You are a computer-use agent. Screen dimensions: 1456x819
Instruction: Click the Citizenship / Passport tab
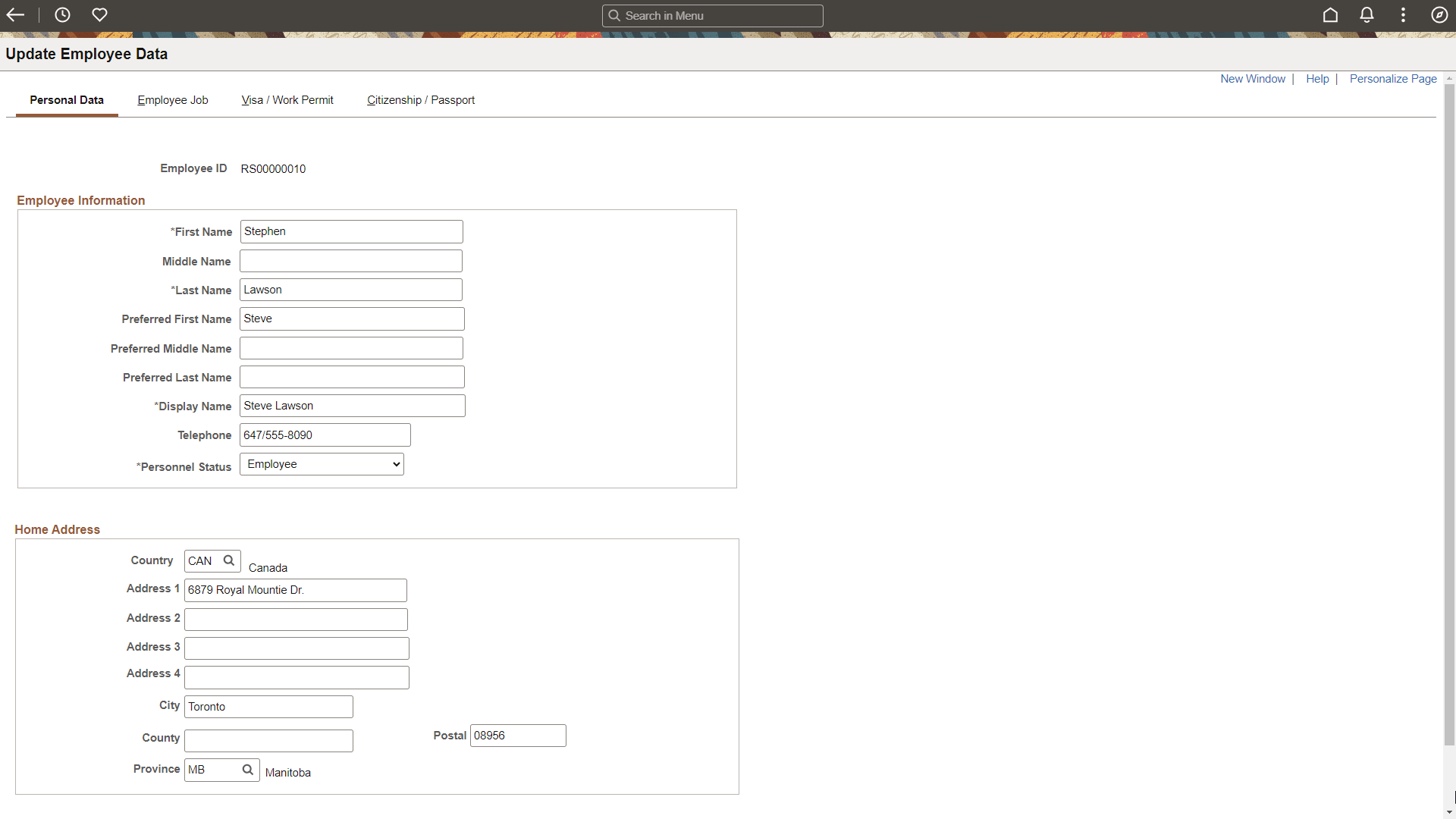click(x=421, y=99)
